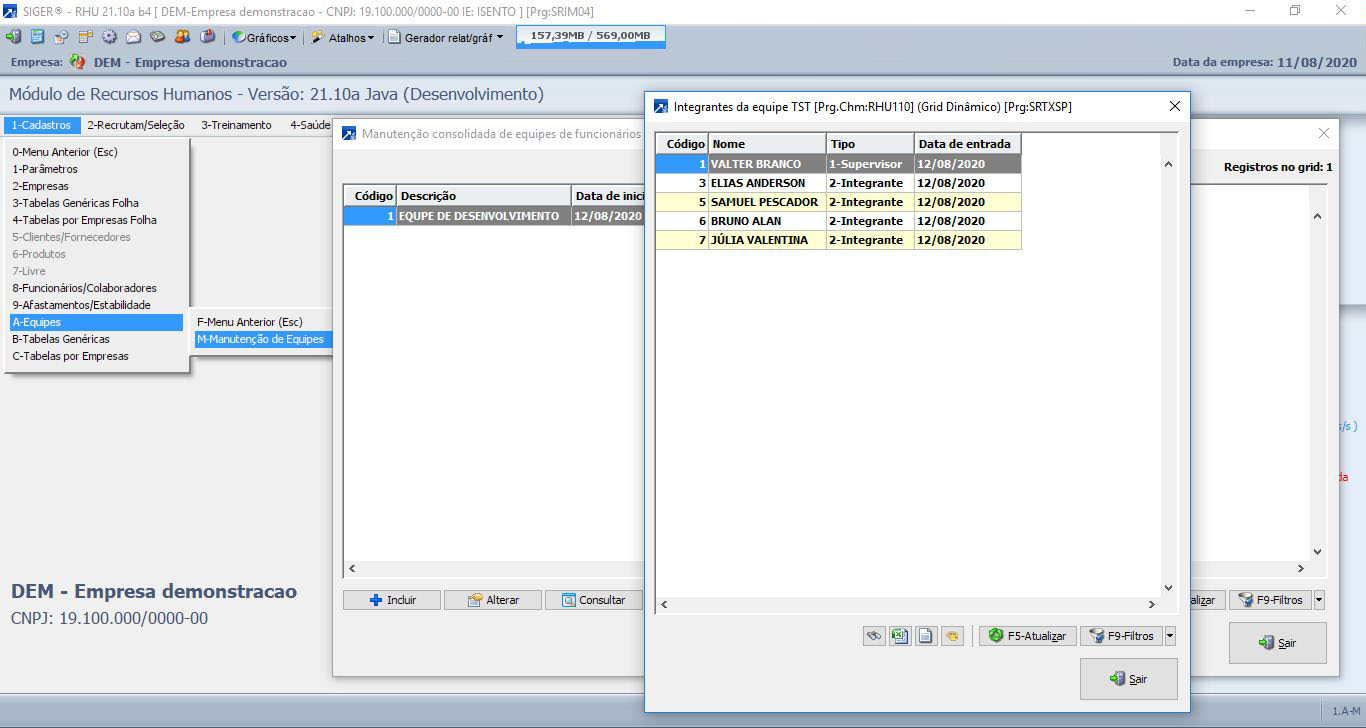The height and width of the screenshot is (728, 1366).
Task: Sort the grid by the Nome column header
Action: coord(766,144)
